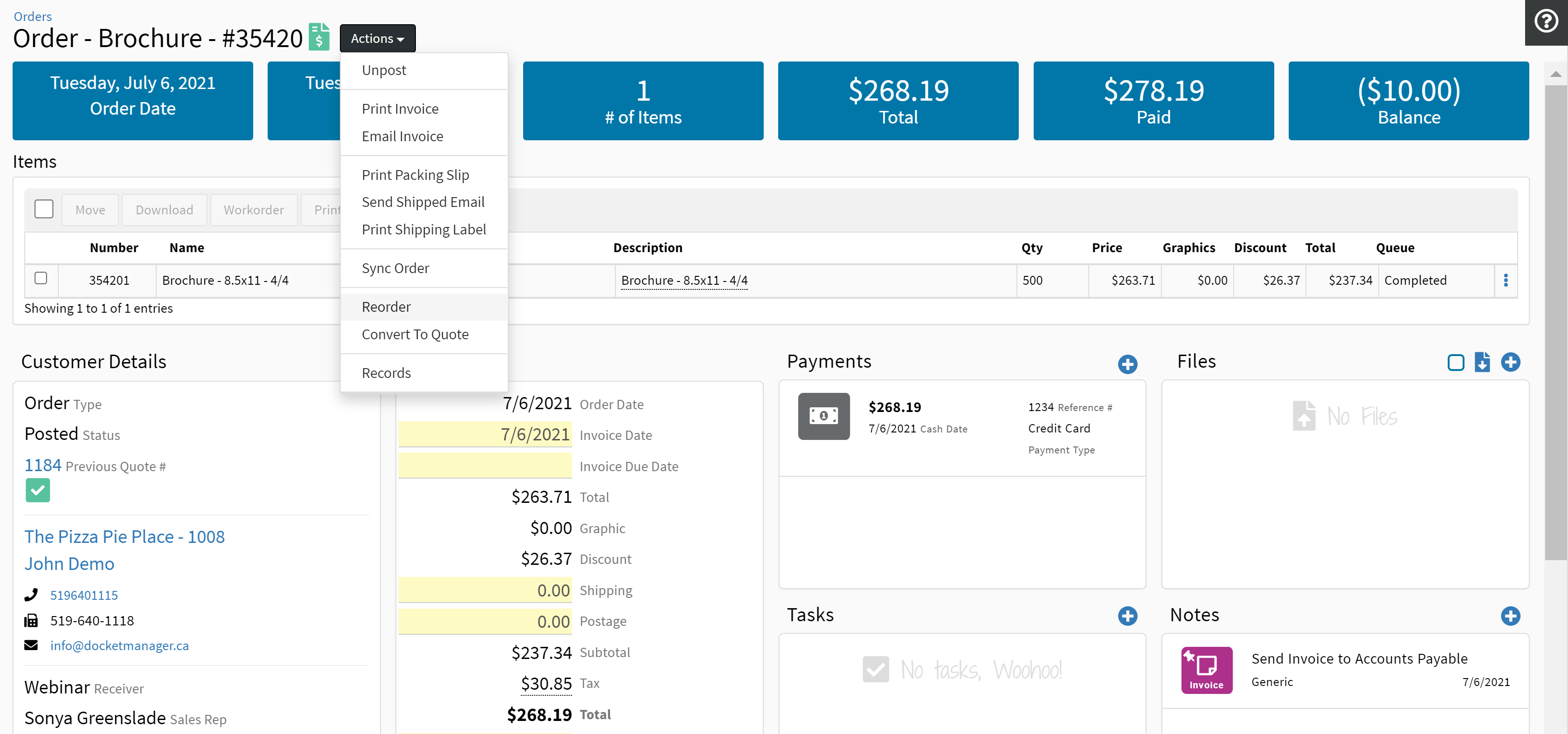Screen dimensions: 1568x734
Task: Check the box for item 354201
Action: 41,278
